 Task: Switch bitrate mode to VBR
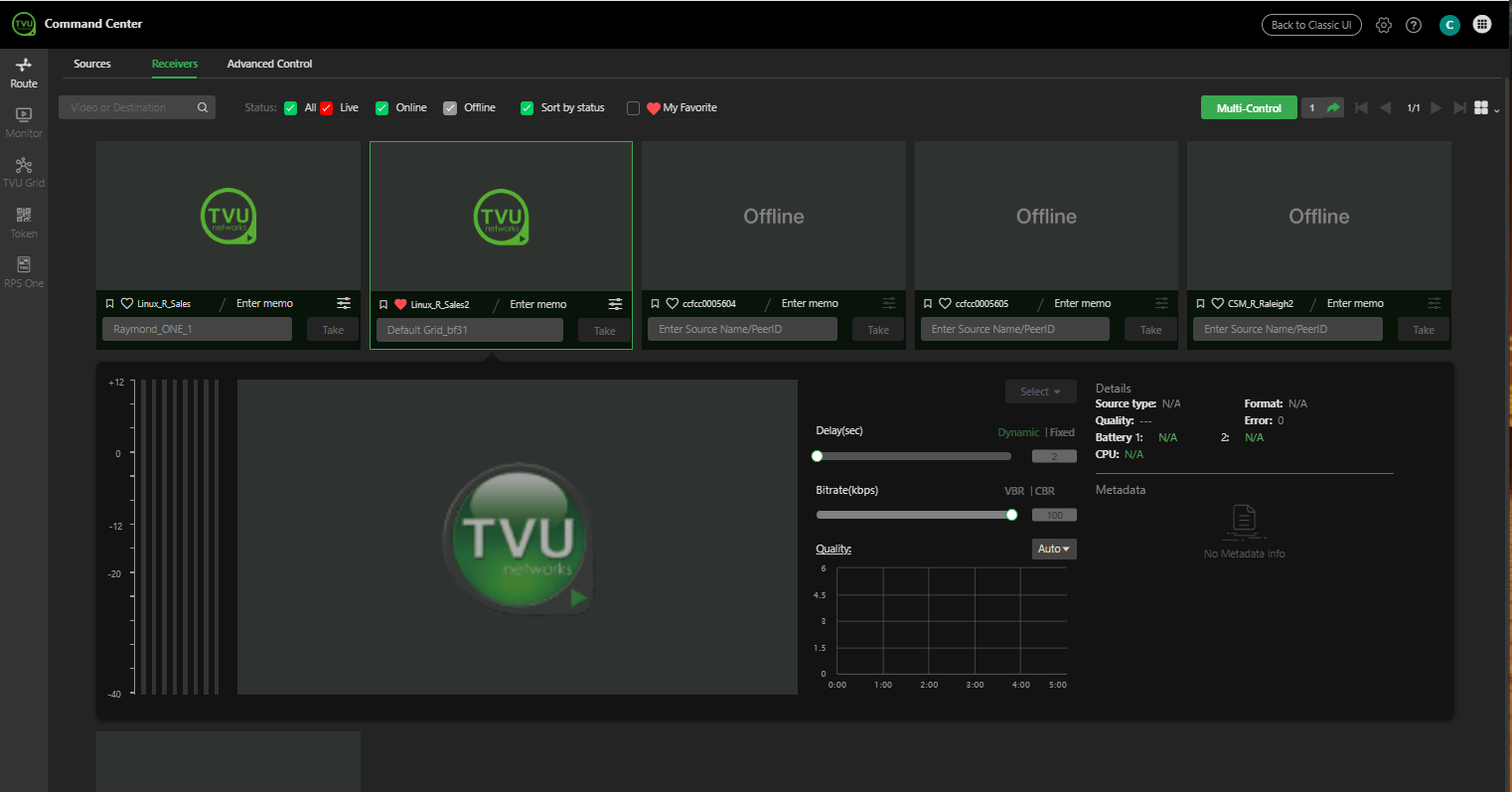pyautogui.click(x=1014, y=491)
